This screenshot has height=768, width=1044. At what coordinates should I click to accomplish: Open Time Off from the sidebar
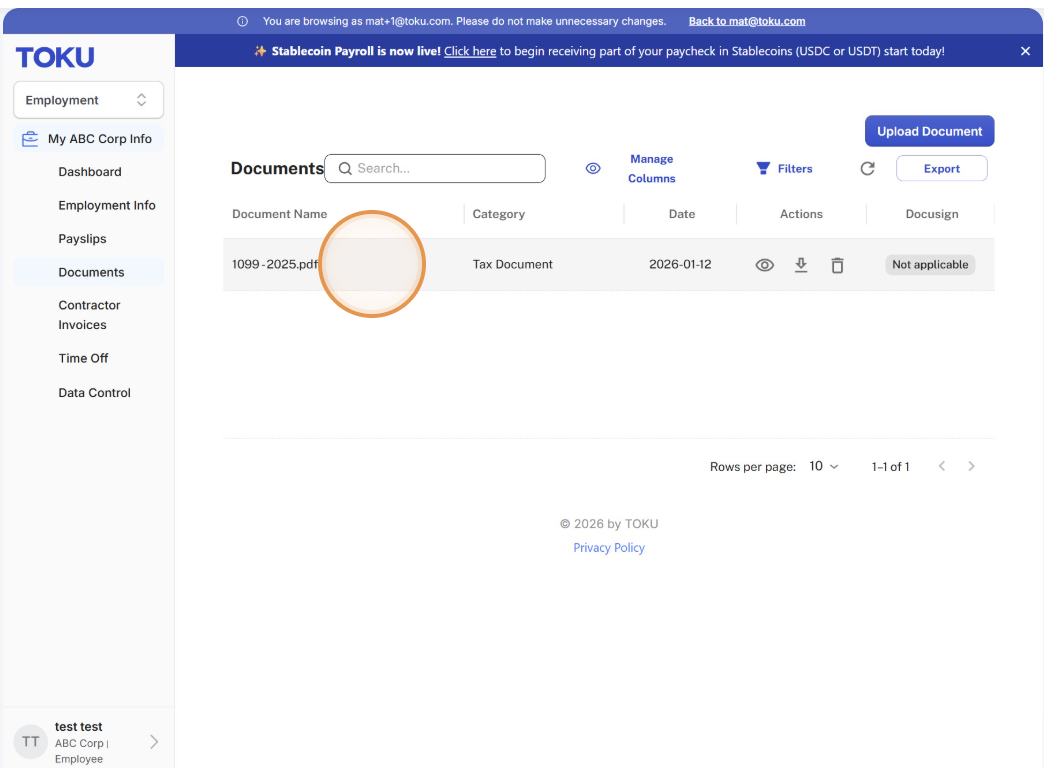pos(83,358)
